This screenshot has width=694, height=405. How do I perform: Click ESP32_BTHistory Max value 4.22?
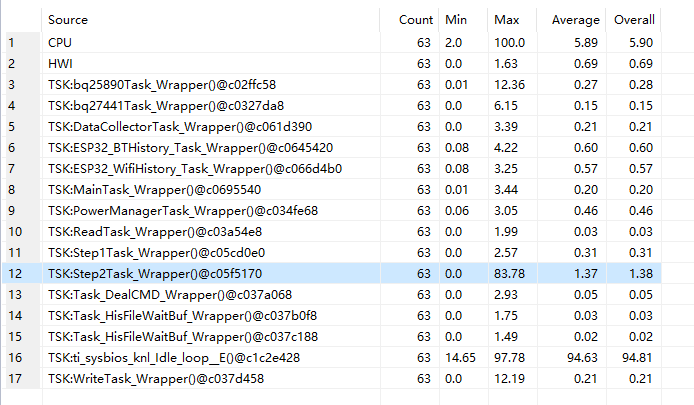coord(506,148)
